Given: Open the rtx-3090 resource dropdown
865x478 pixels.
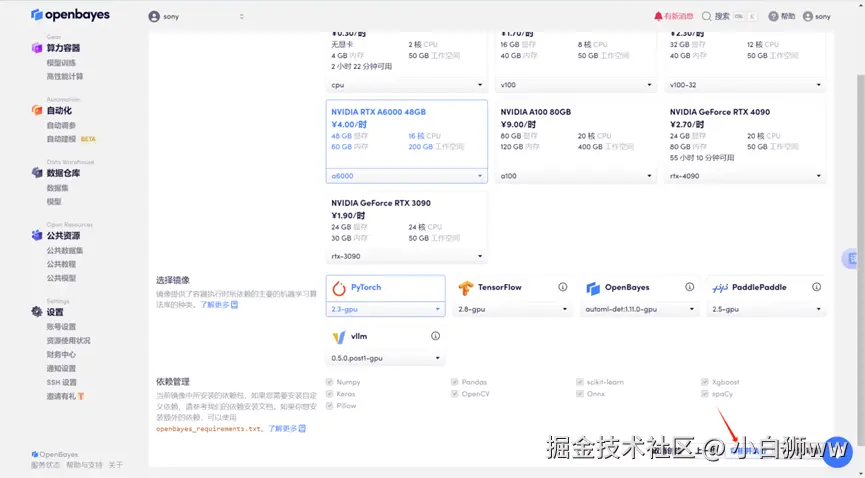Looking at the screenshot, I should point(407,256).
